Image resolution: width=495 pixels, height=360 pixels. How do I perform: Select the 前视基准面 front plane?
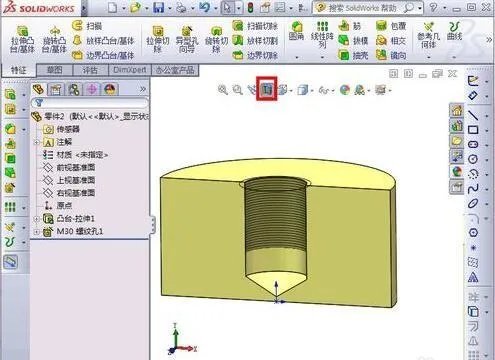69,167
